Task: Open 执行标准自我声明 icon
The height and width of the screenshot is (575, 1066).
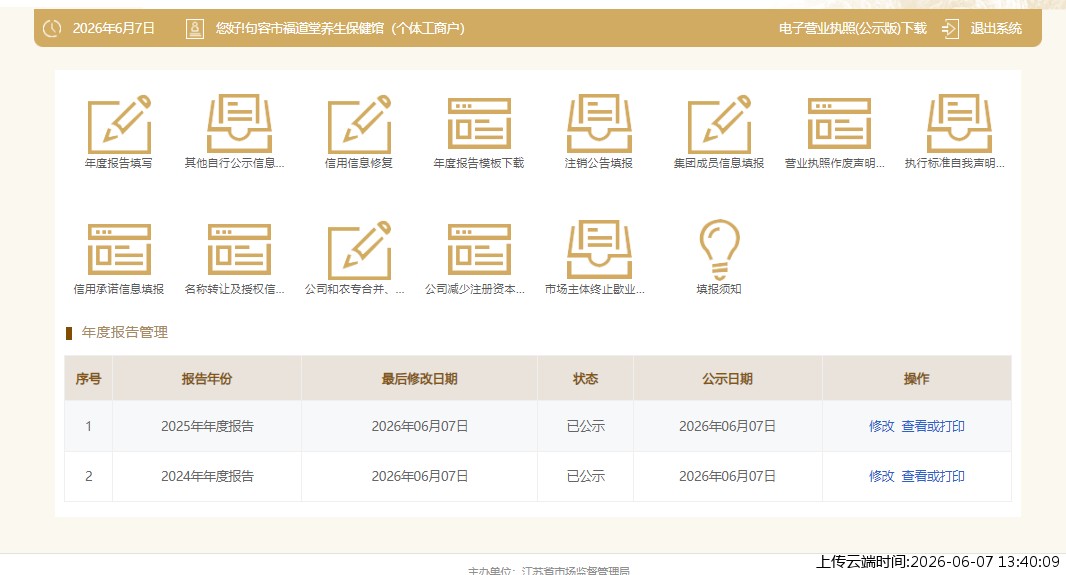Action: click(x=959, y=124)
